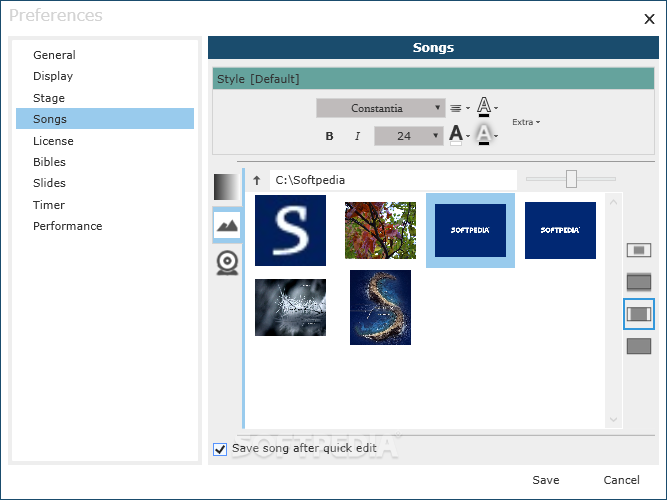Open the License preferences section

[x=105, y=141]
